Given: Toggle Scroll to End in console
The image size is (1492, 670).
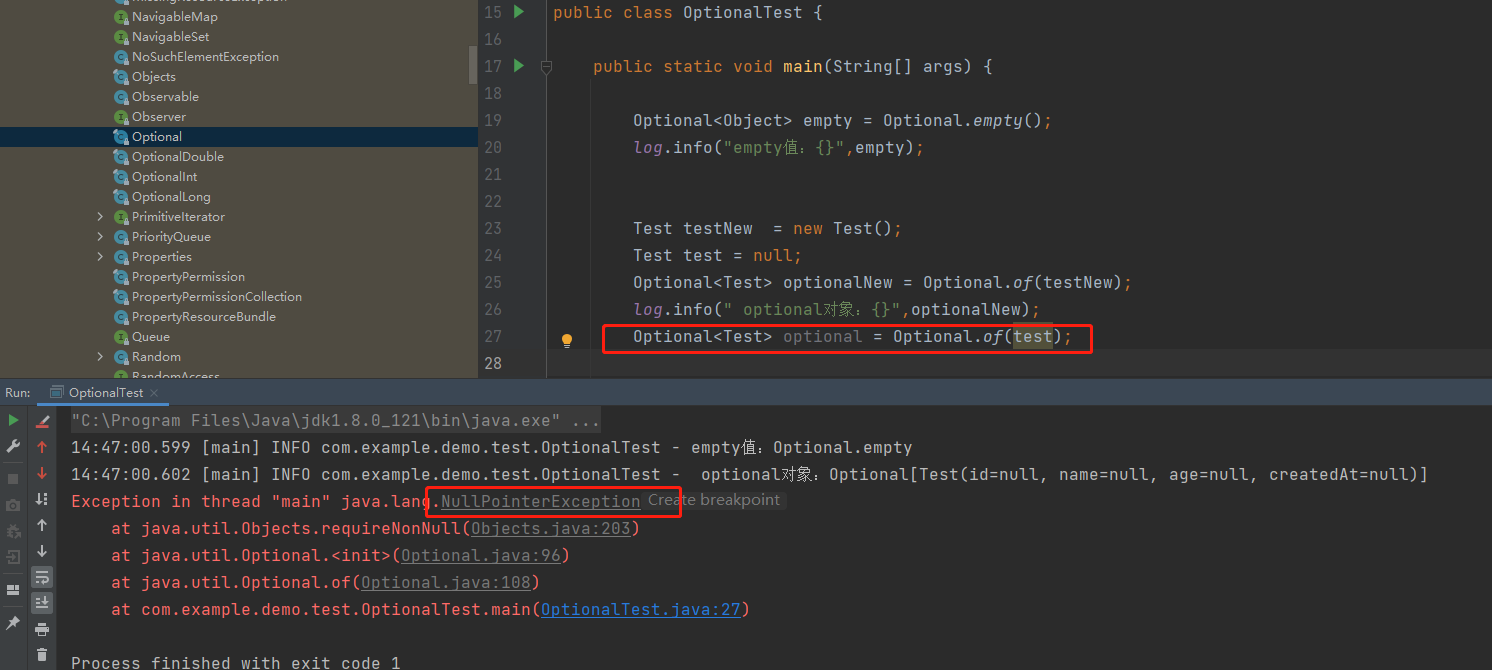Looking at the screenshot, I should pos(42,602).
